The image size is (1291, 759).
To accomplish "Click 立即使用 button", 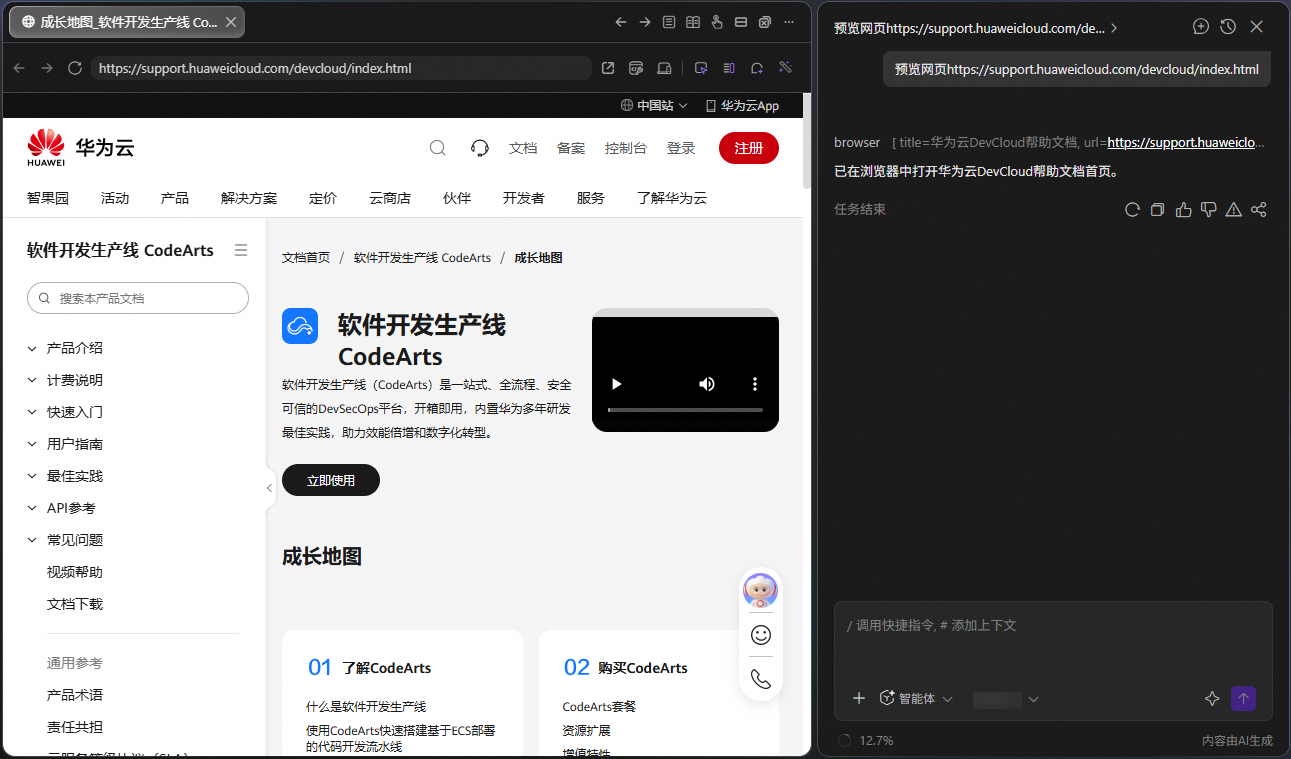I will pos(331,480).
